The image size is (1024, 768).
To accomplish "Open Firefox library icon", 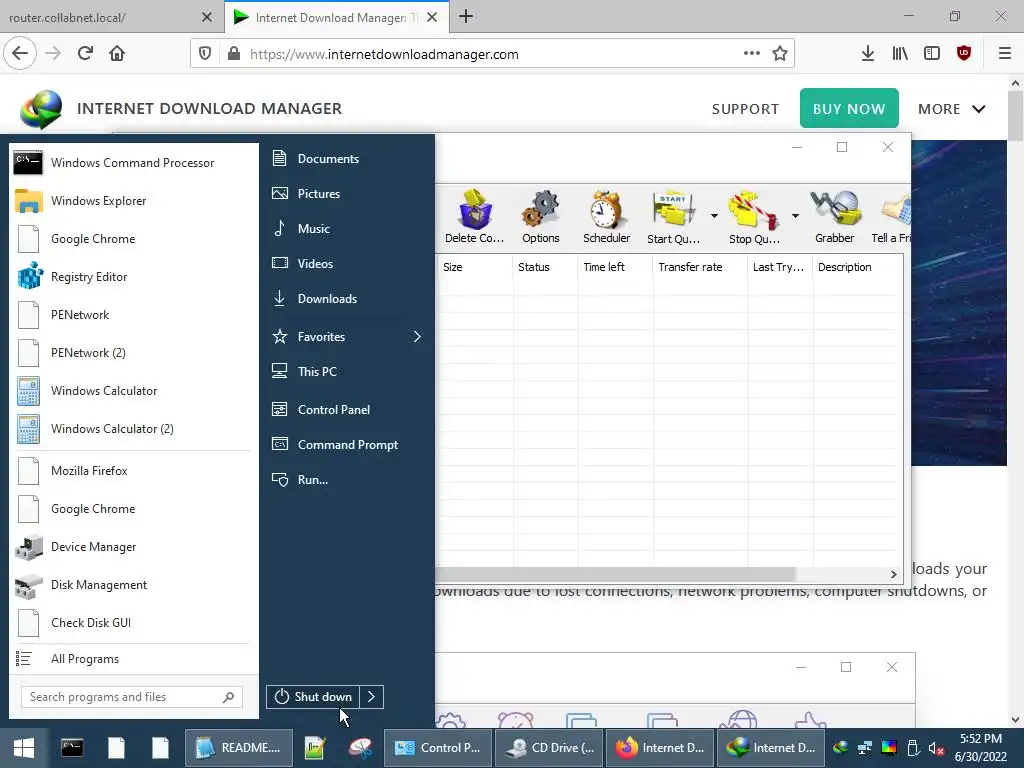I will [x=900, y=54].
